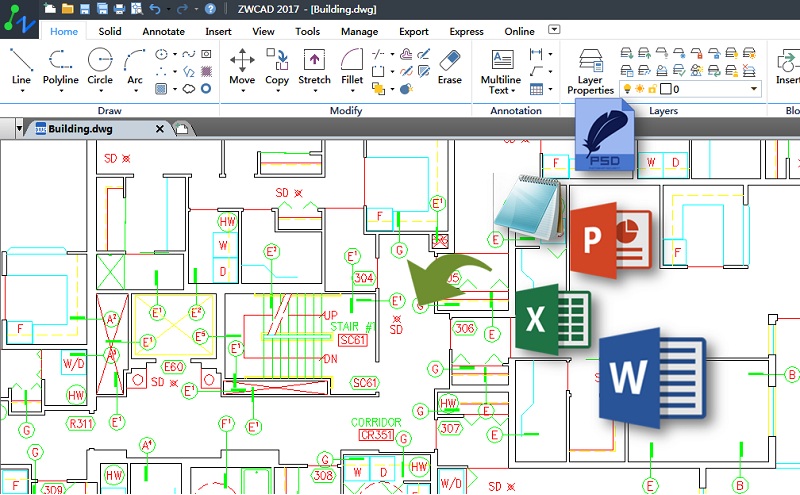Click the Linear dimension icon
This screenshot has height=495, width=800.
(x=536, y=54)
